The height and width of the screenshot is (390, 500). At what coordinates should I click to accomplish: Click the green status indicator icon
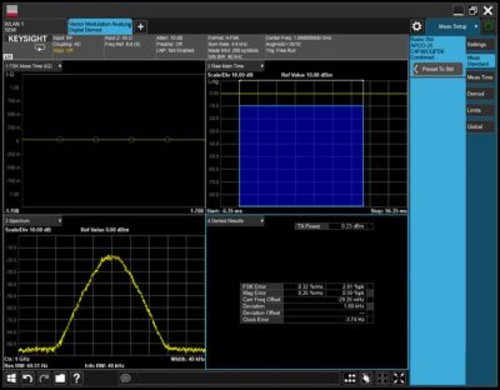[489, 26]
